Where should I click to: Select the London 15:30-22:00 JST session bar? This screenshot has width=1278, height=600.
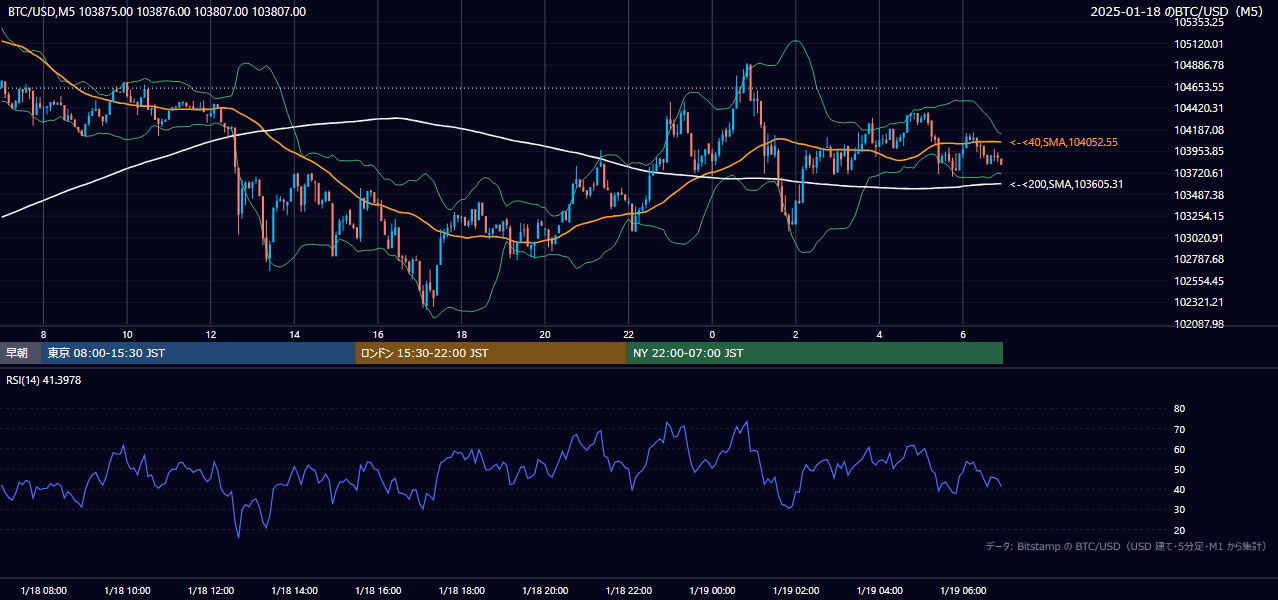coord(490,353)
